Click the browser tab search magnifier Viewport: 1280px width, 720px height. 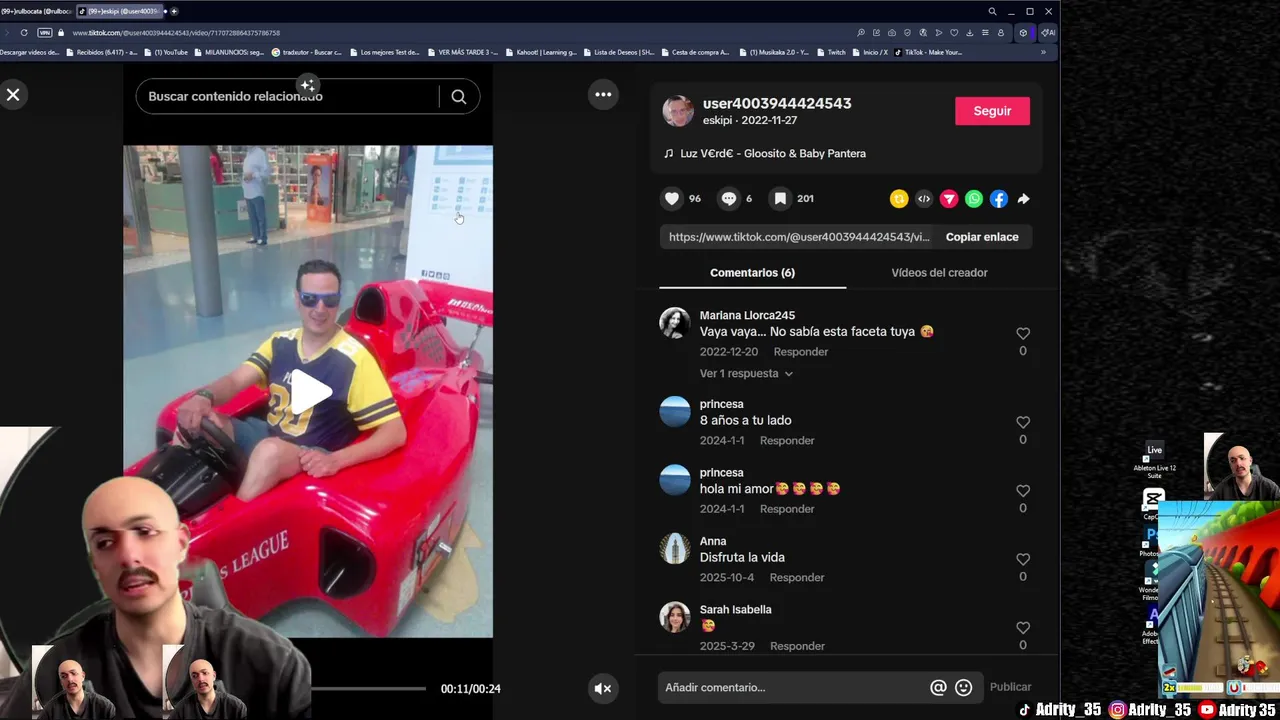point(992,11)
